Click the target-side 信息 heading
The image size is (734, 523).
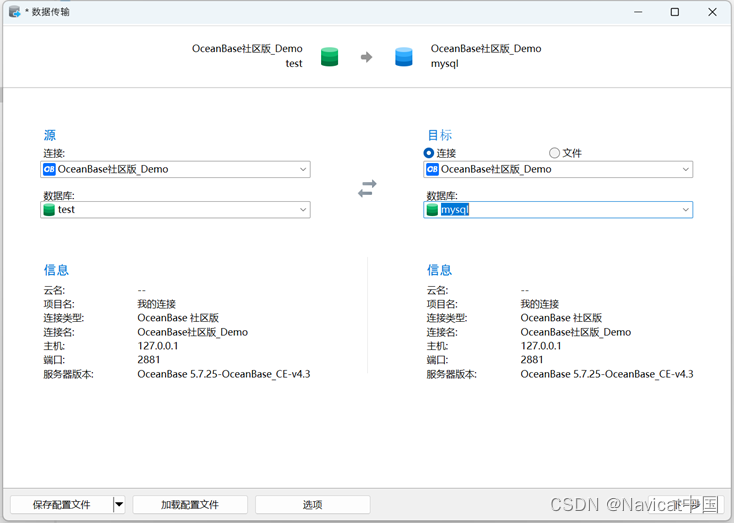coord(439,270)
